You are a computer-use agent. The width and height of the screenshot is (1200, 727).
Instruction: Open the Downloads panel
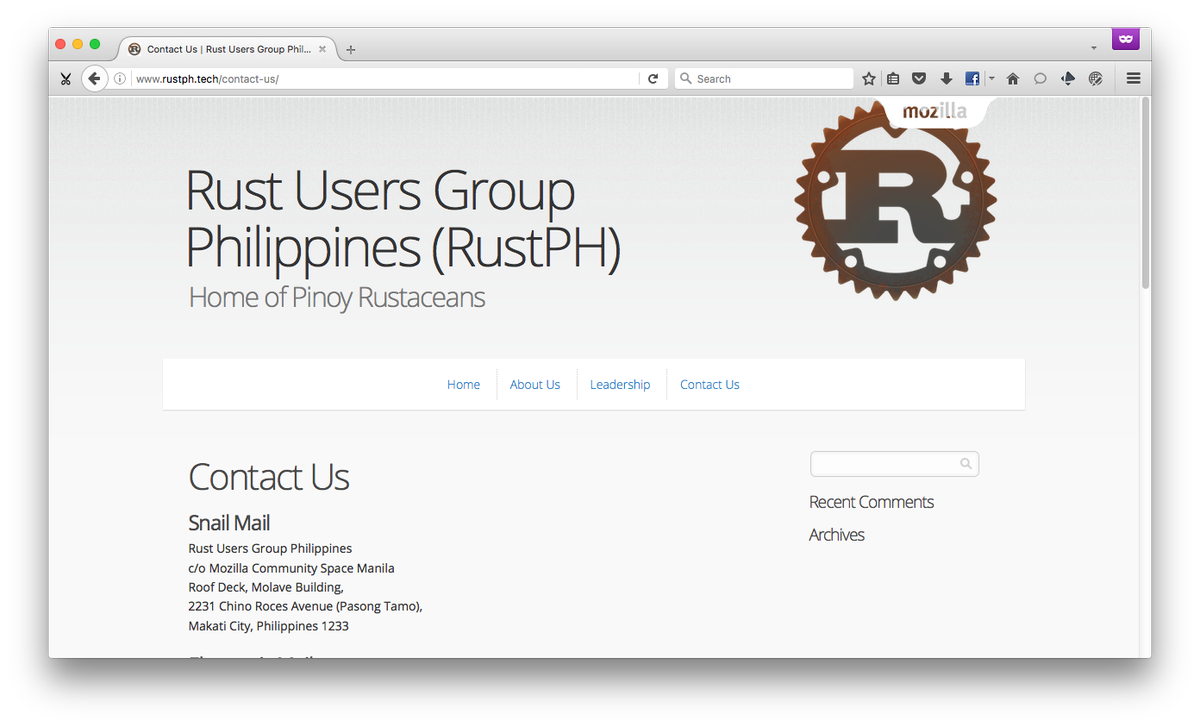click(x=946, y=78)
